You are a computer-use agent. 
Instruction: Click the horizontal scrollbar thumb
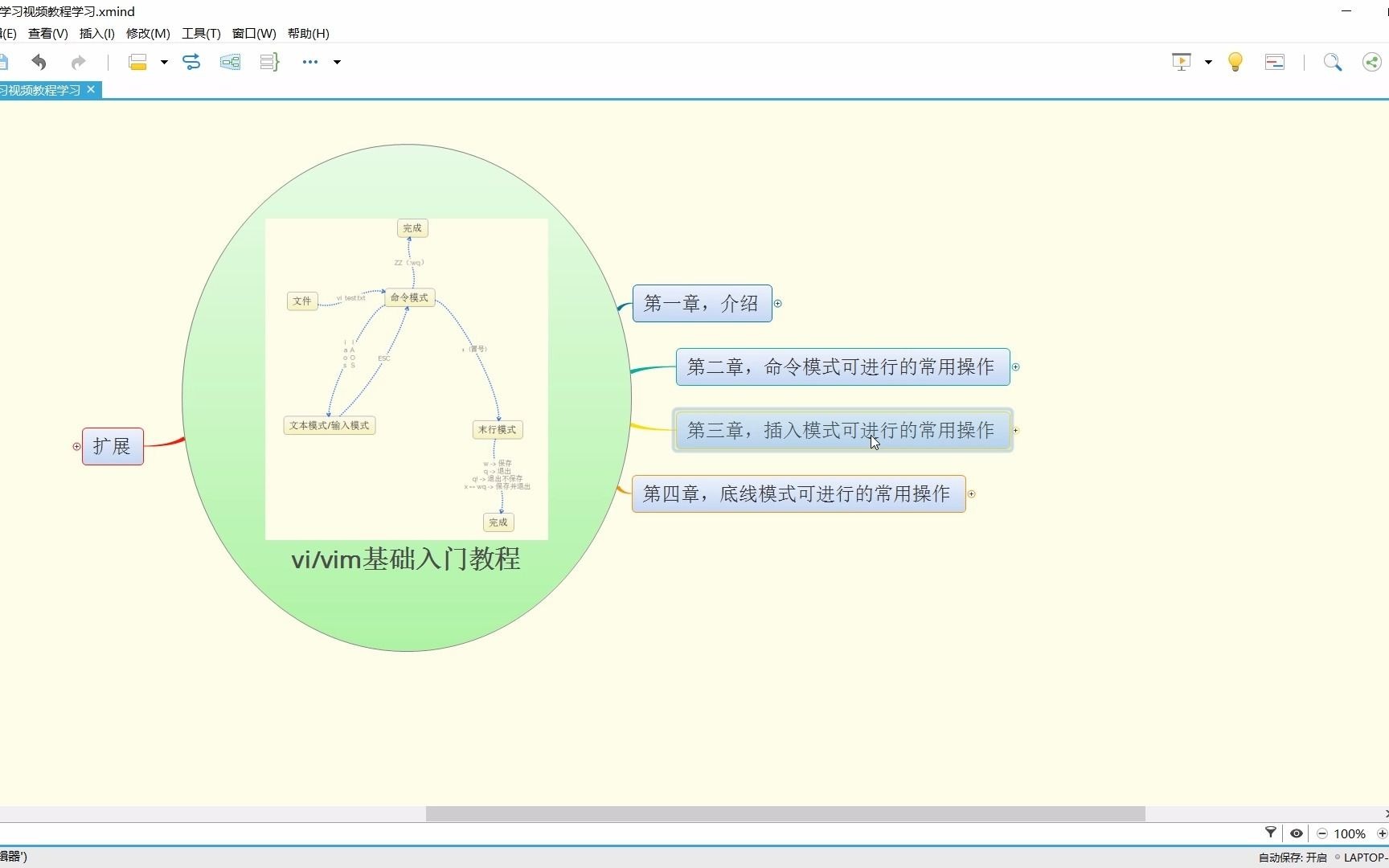pos(785,813)
